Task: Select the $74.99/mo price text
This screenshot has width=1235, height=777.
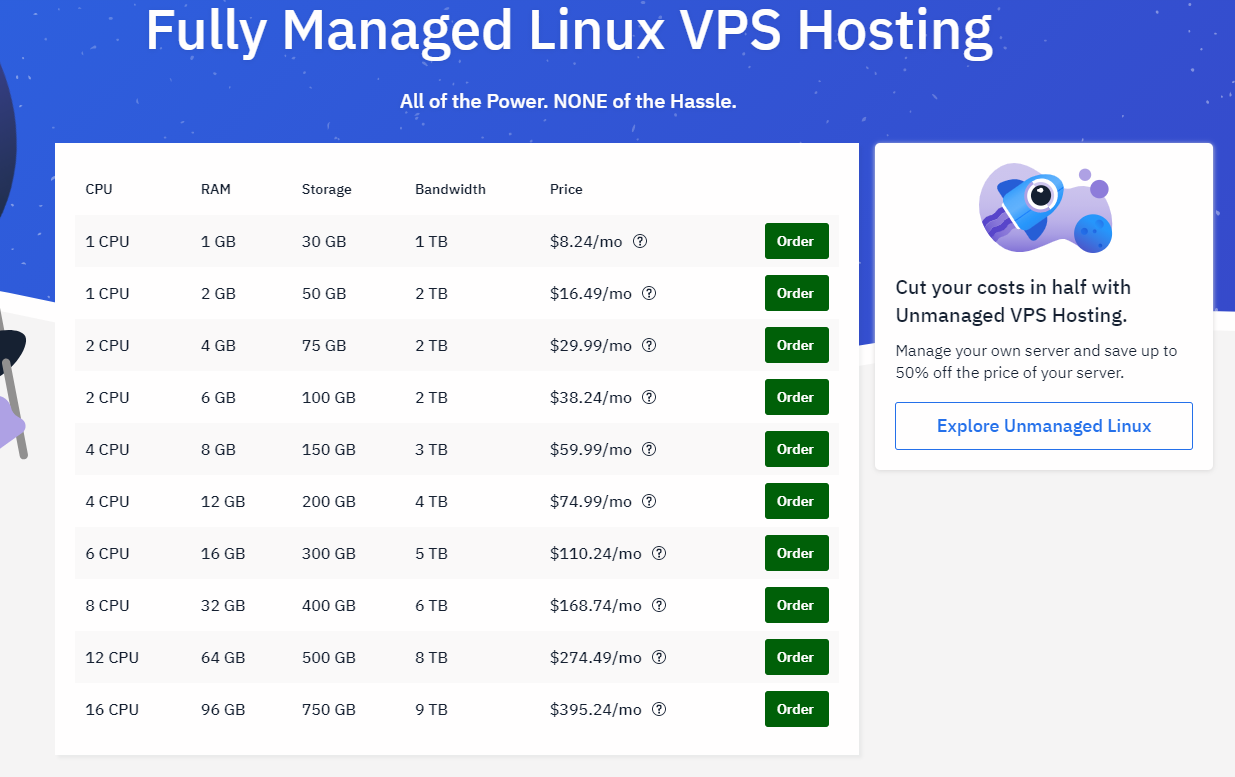Action: click(591, 501)
